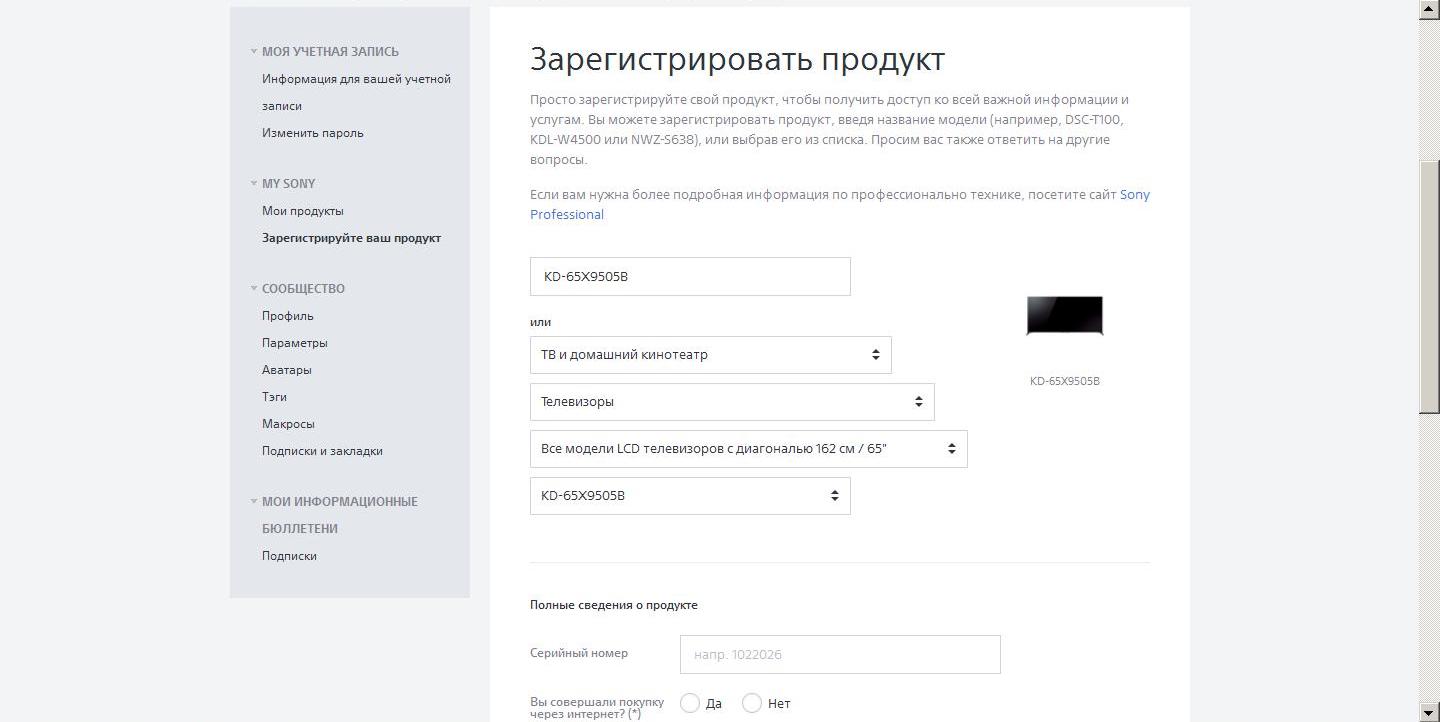
Task: Click the model name text field
Action: (690, 277)
